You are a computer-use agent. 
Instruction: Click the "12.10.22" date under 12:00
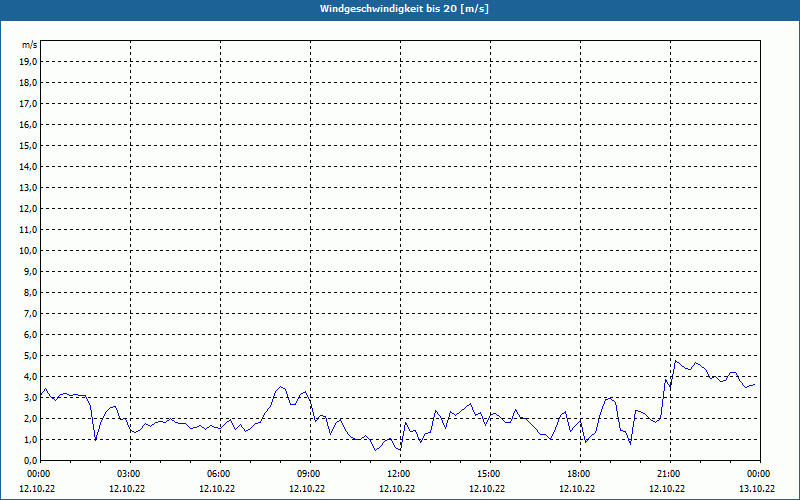click(x=397, y=488)
